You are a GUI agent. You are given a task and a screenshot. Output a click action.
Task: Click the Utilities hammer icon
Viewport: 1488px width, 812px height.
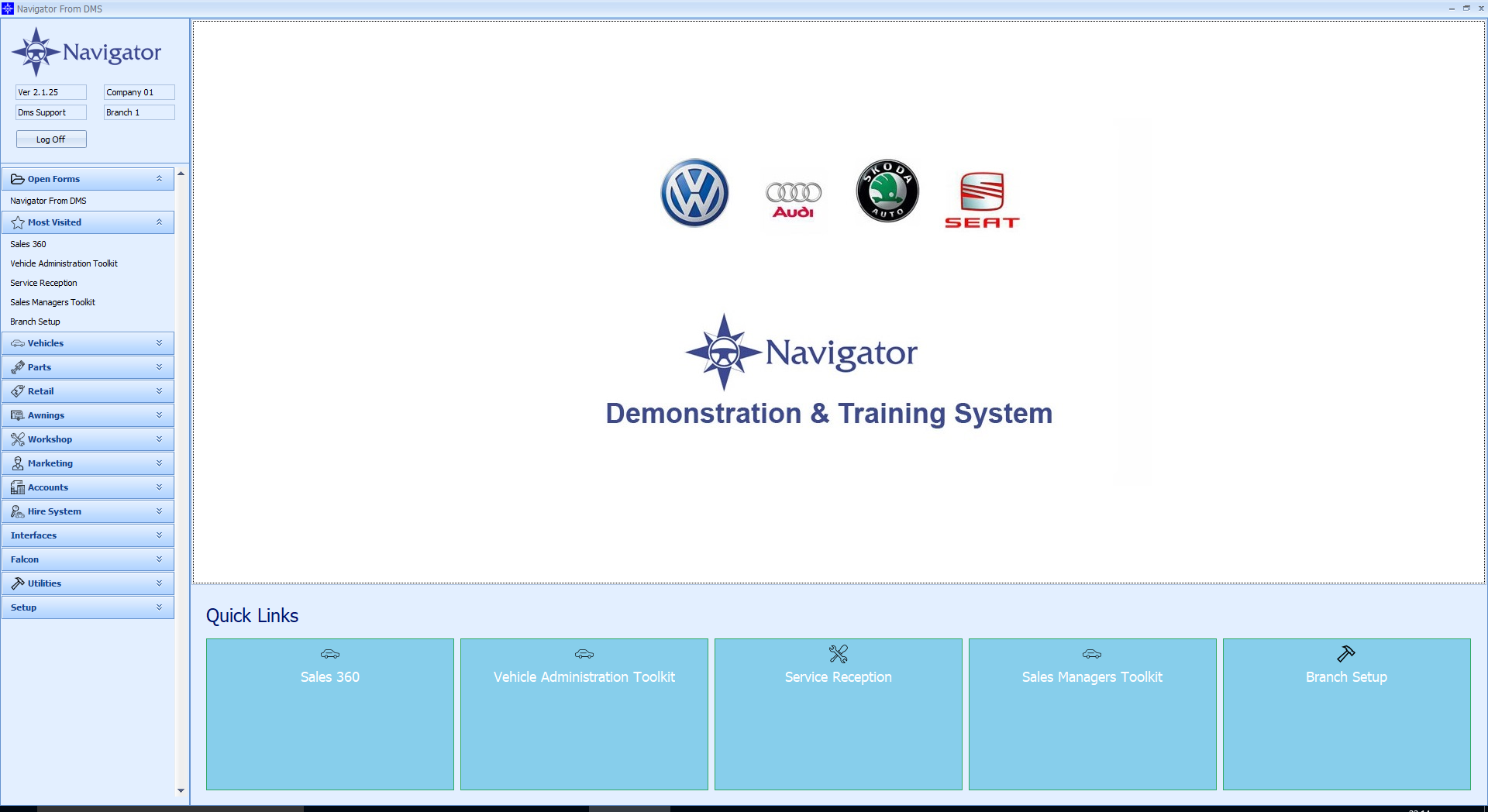tap(17, 583)
